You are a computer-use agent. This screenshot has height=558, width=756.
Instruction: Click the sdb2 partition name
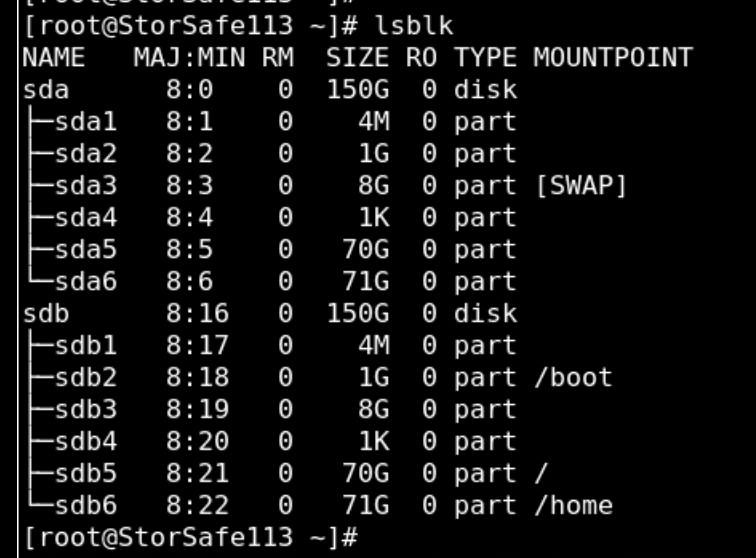[x=86, y=377]
